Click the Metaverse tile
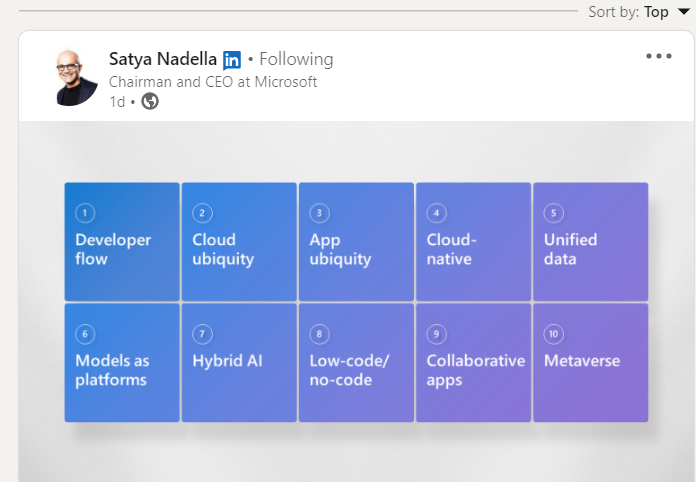The height and width of the screenshot is (482, 696). click(591, 363)
